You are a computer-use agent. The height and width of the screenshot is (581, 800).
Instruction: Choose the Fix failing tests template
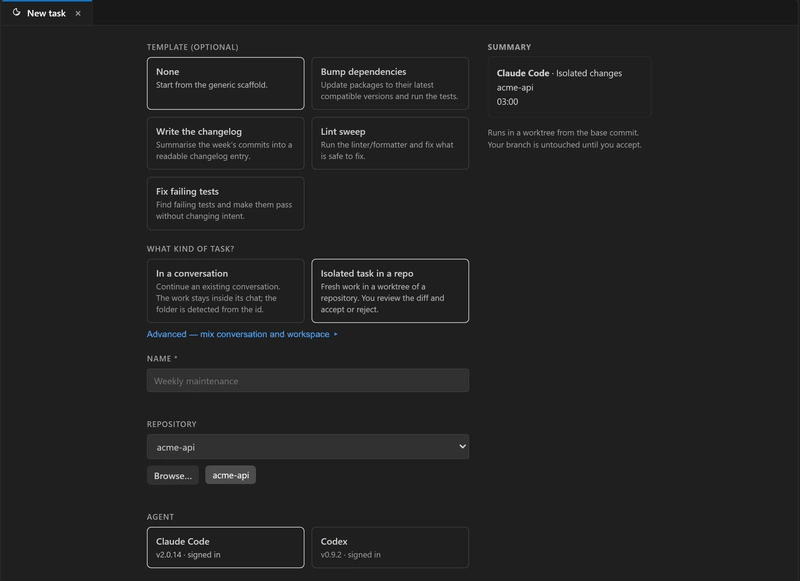click(x=226, y=203)
